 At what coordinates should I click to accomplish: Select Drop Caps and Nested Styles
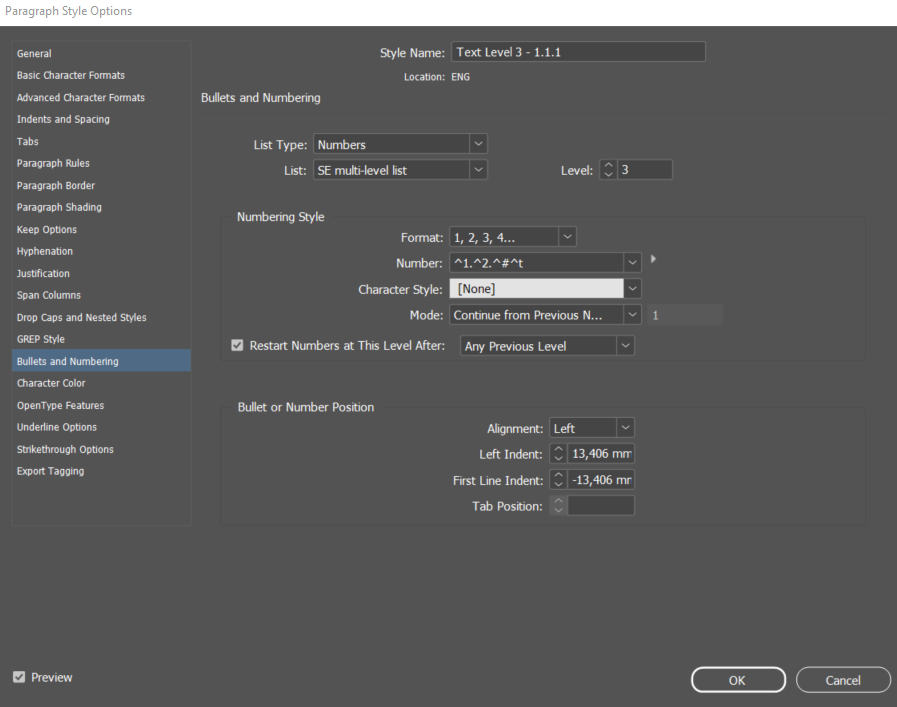[x=81, y=317]
